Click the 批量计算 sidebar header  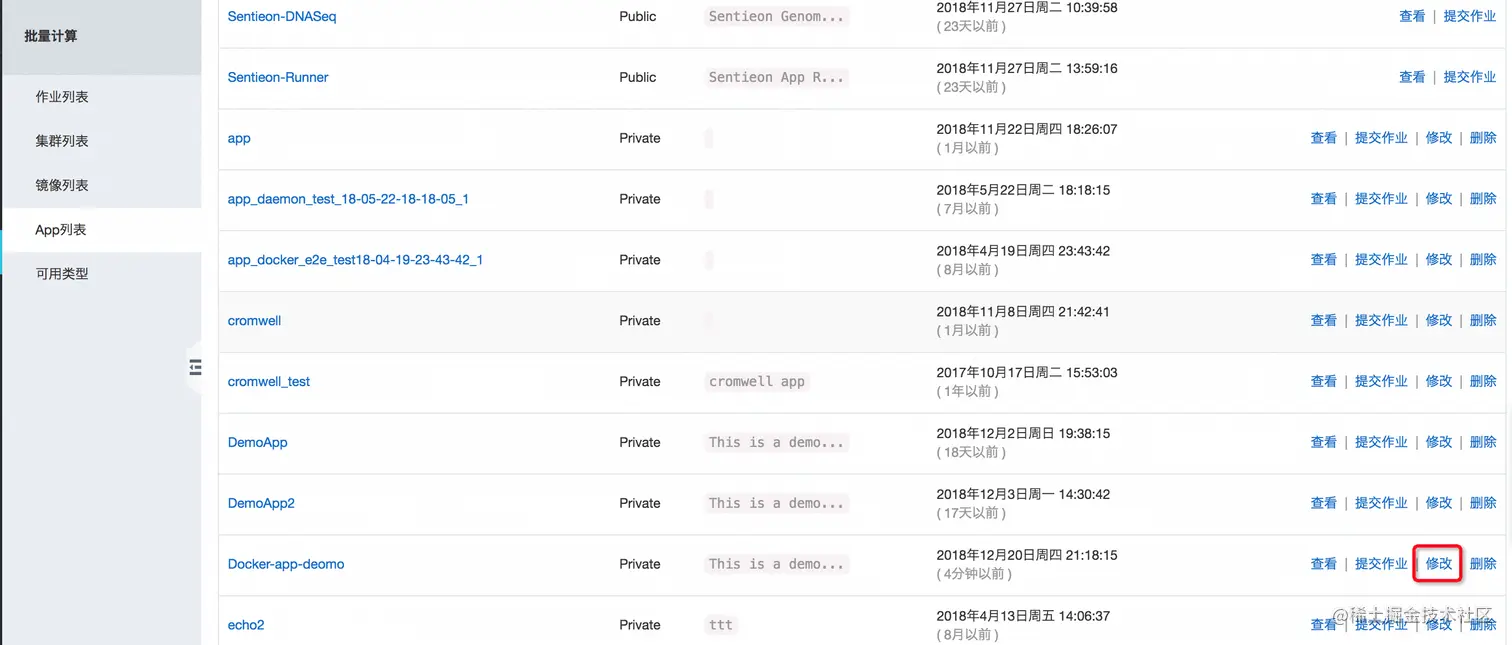(51, 36)
